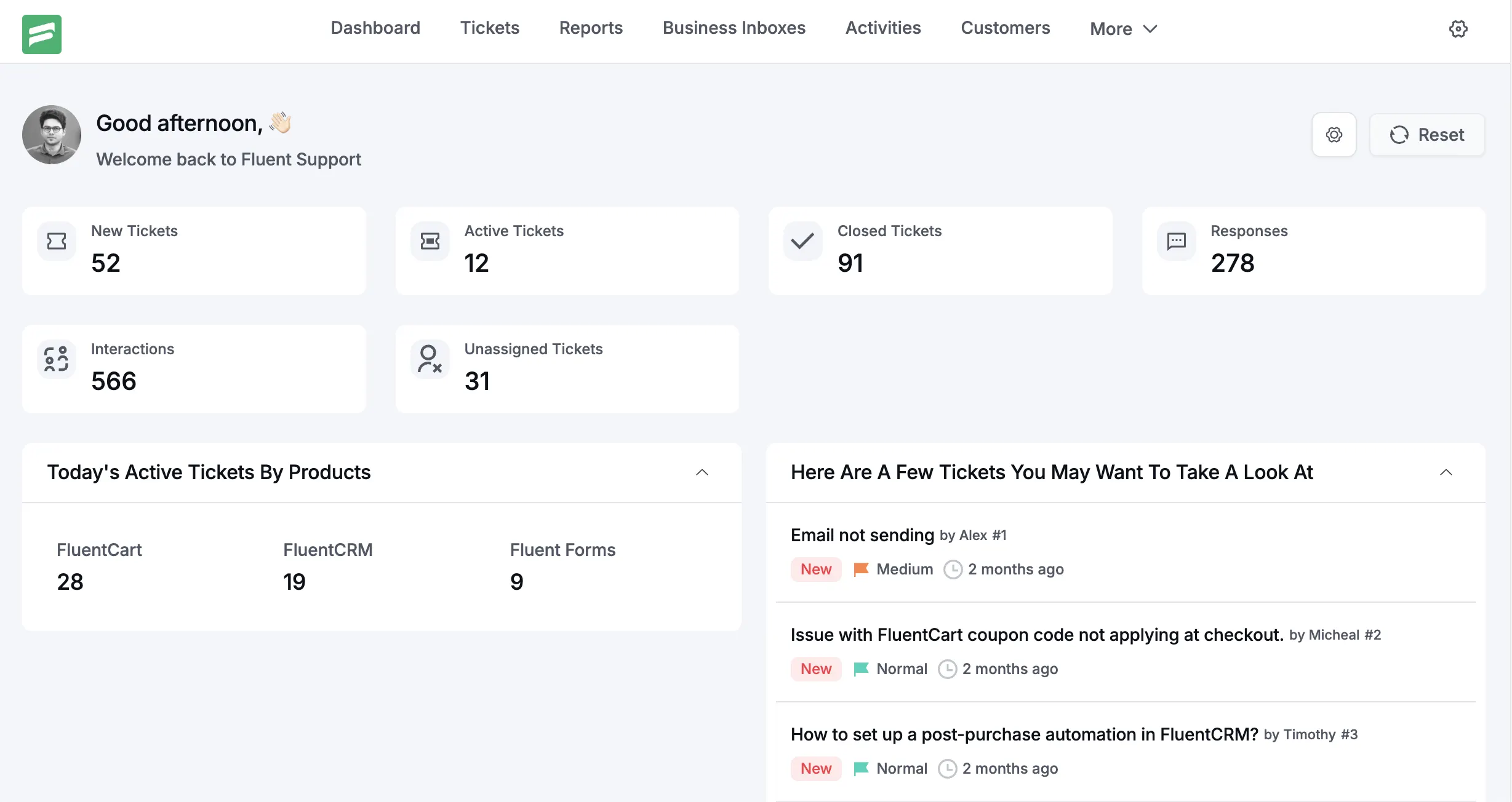1512x802 pixels.
Task: Expand the More navigation menu
Action: (1122, 28)
